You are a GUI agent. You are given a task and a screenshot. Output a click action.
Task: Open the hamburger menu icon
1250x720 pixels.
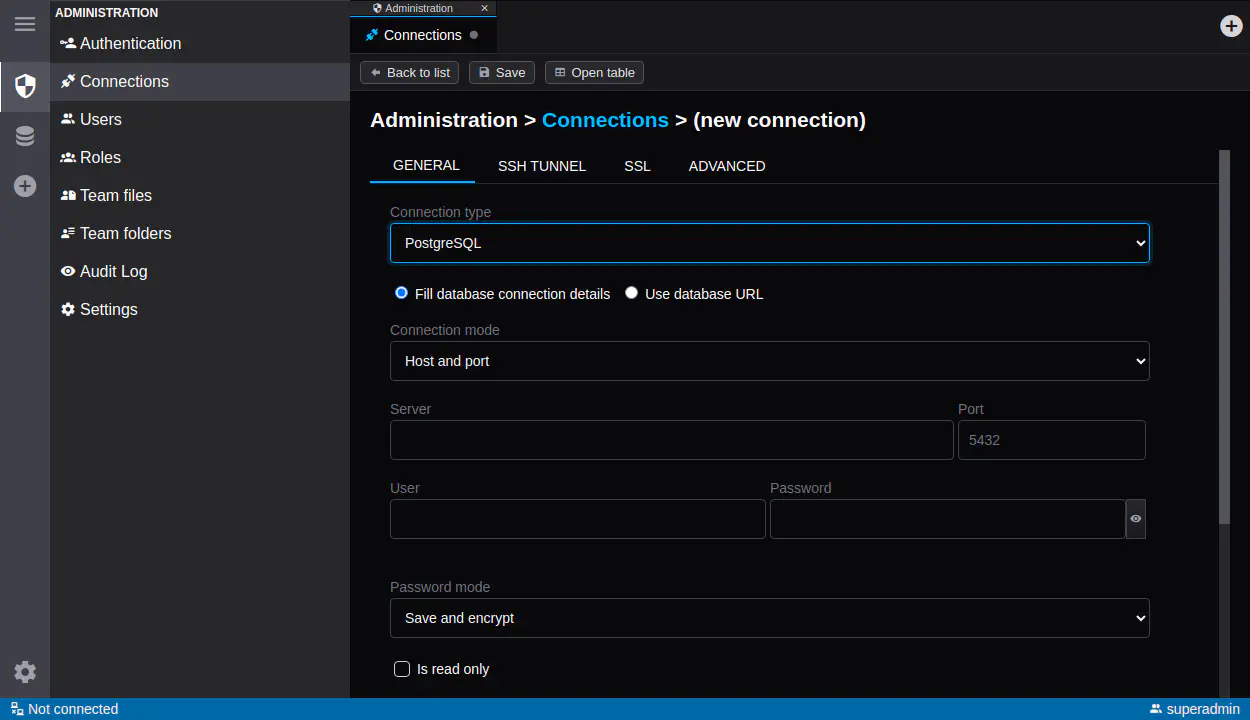pyautogui.click(x=25, y=24)
